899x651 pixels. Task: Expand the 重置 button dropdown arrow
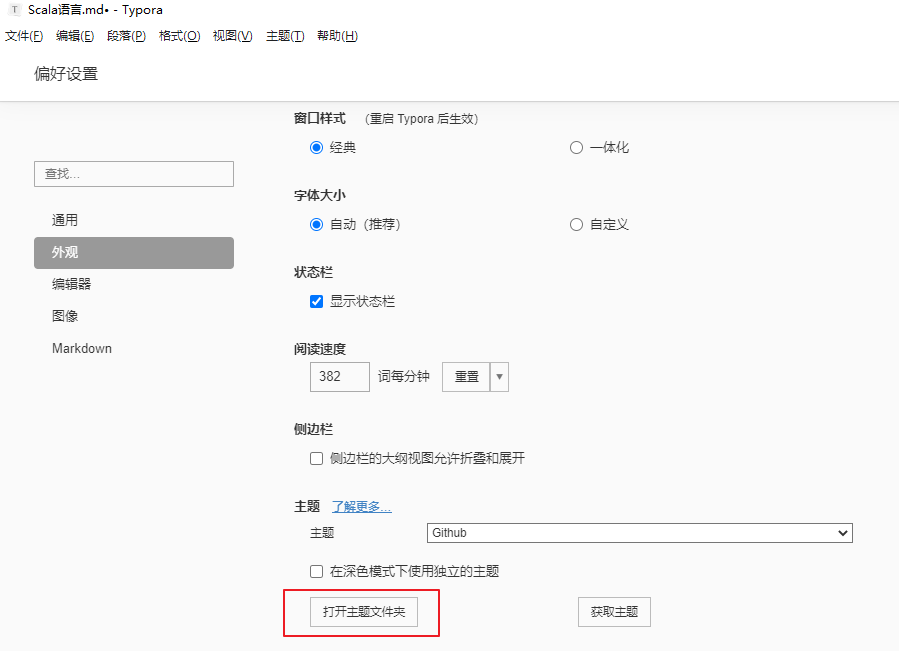tap(501, 377)
